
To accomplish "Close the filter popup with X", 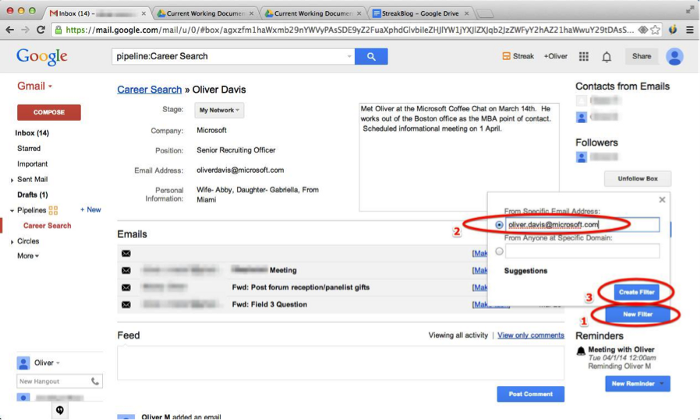I will pos(662,200).
